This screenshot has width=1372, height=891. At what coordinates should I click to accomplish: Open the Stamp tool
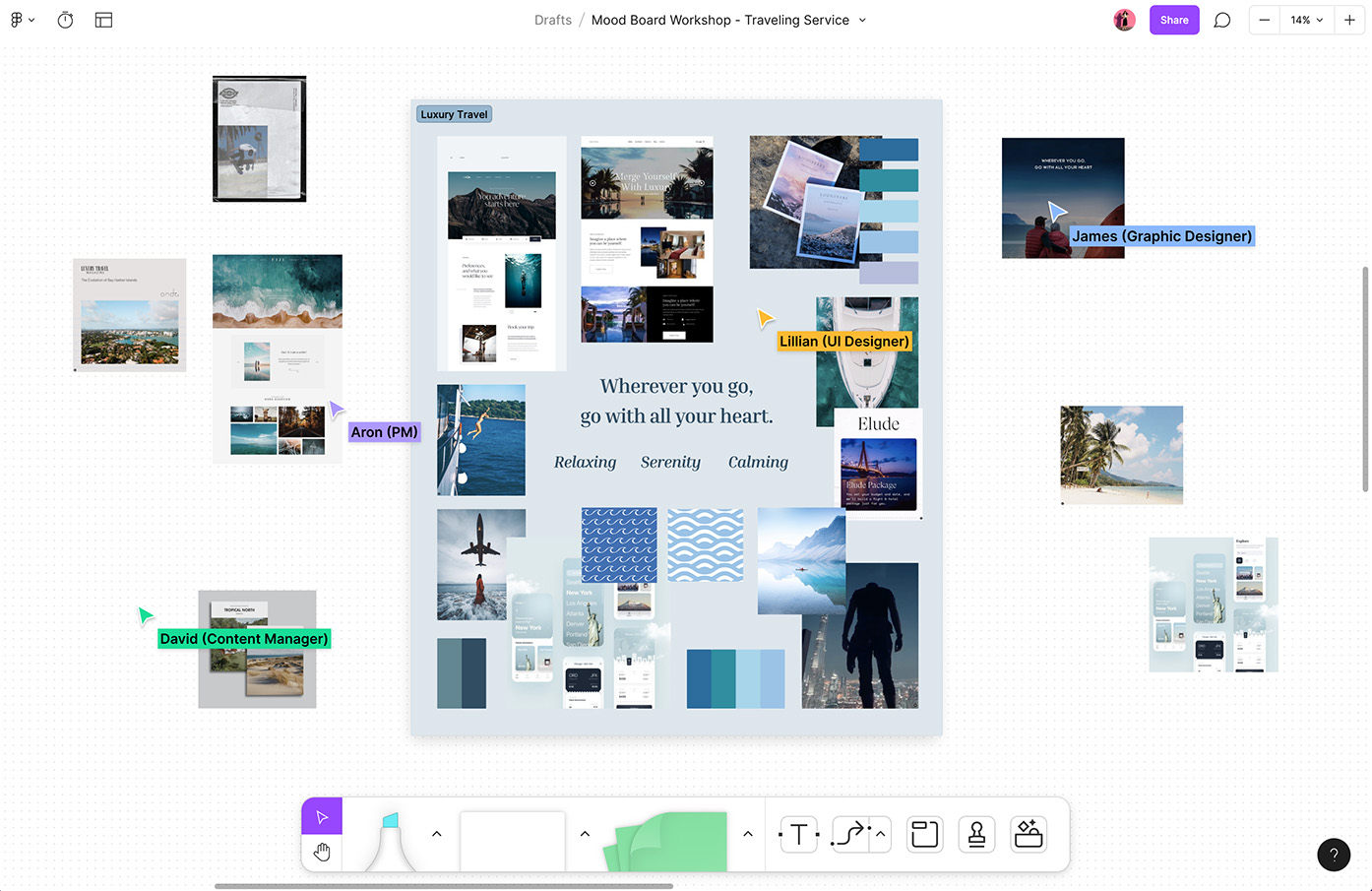(976, 835)
